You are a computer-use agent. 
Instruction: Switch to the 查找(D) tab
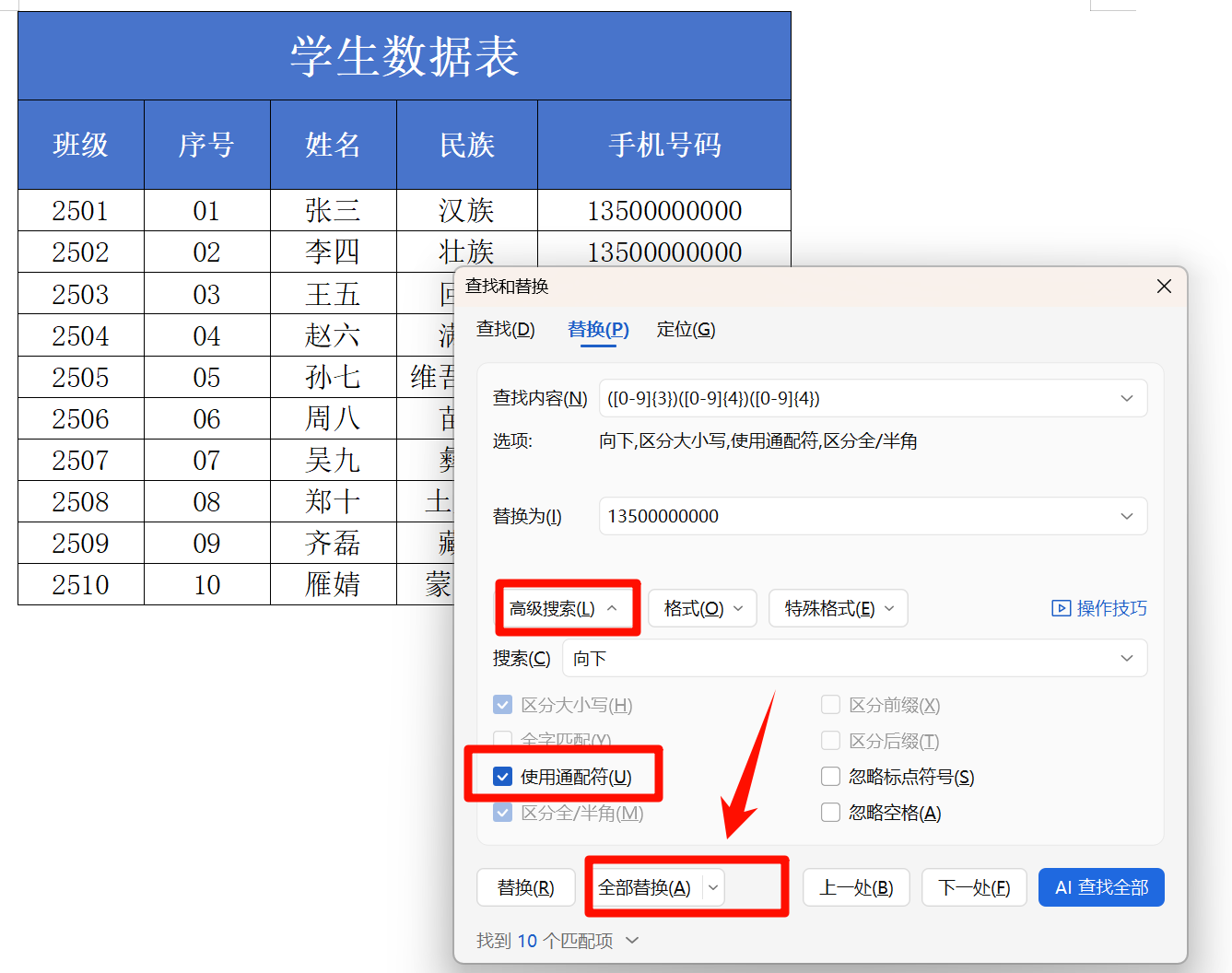(x=506, y=329)
